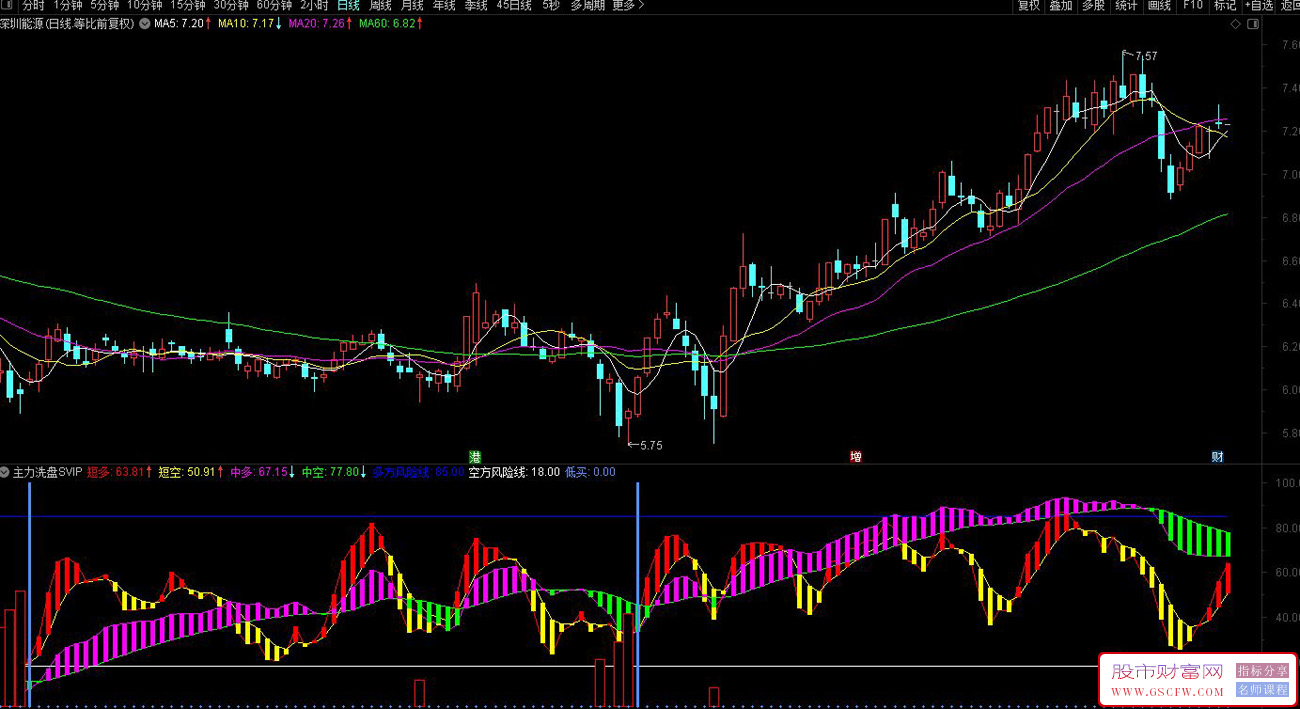Screen dimensions: 1300x709
Task: Click the 7.57 high price marker
Action: point(1145,56)
